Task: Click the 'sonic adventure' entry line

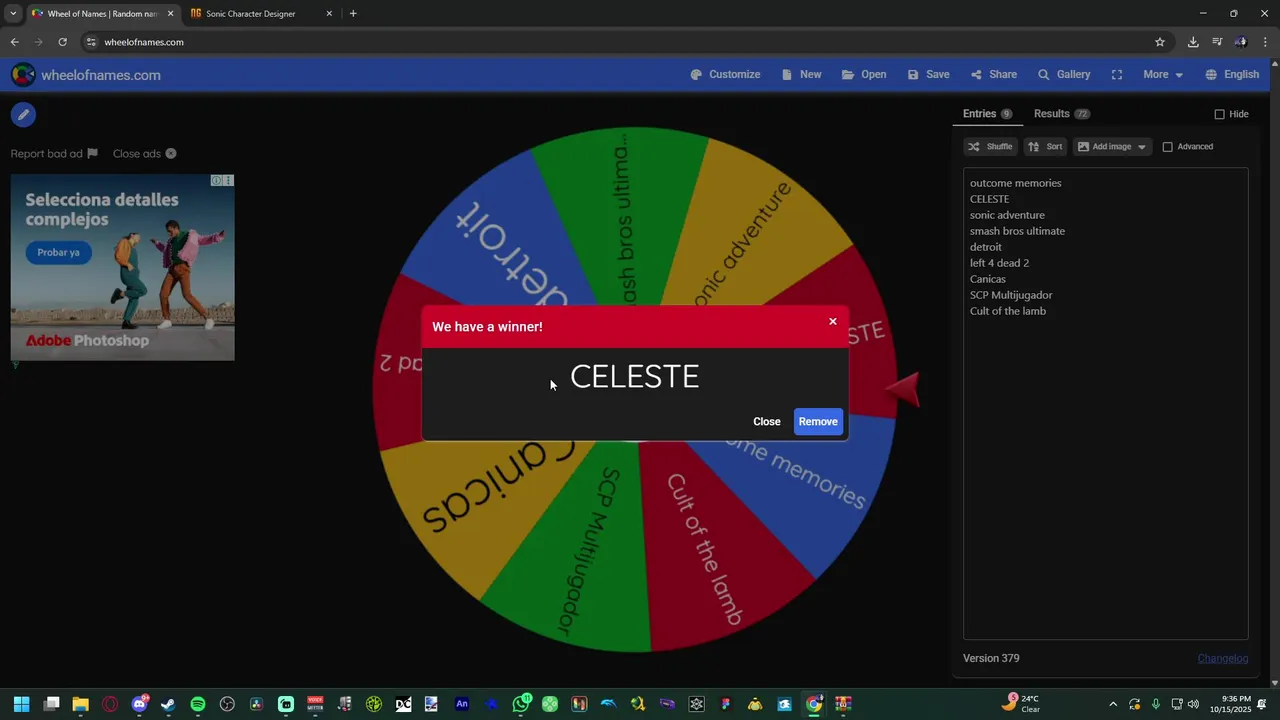Action: (1007, 215)
